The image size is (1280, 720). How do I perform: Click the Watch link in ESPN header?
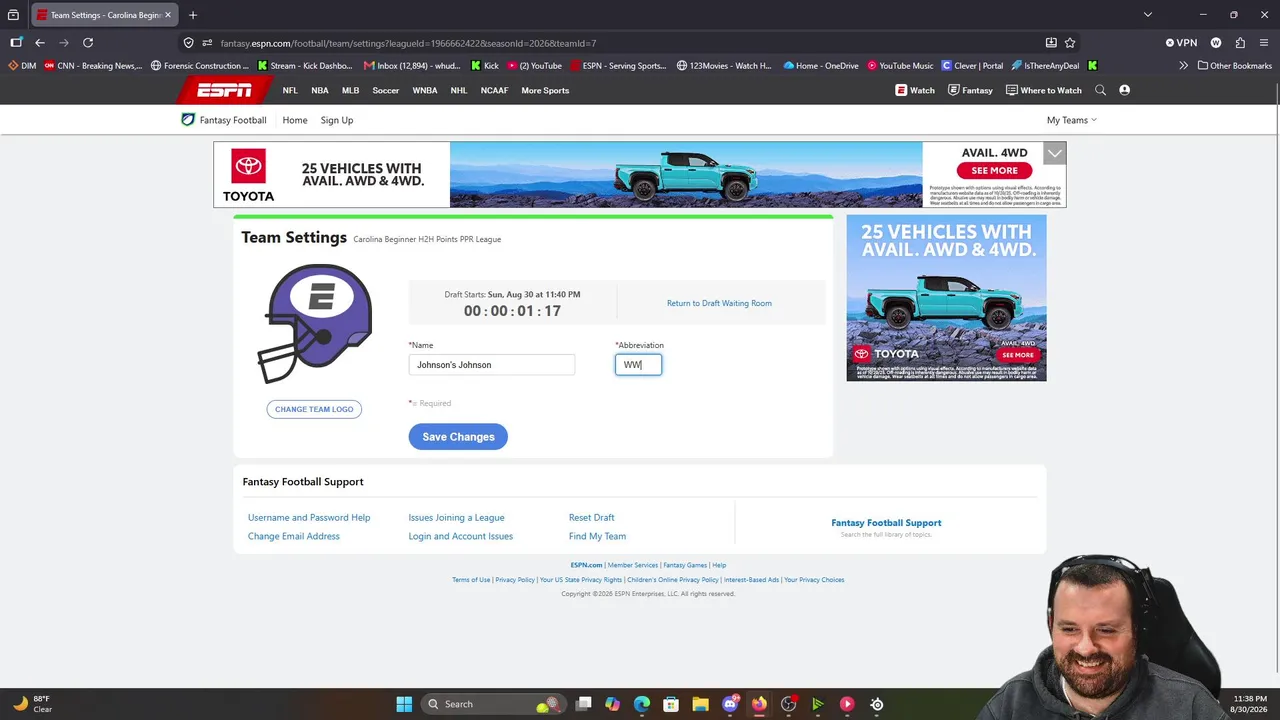pyautogui.click(x=915, y=90)
